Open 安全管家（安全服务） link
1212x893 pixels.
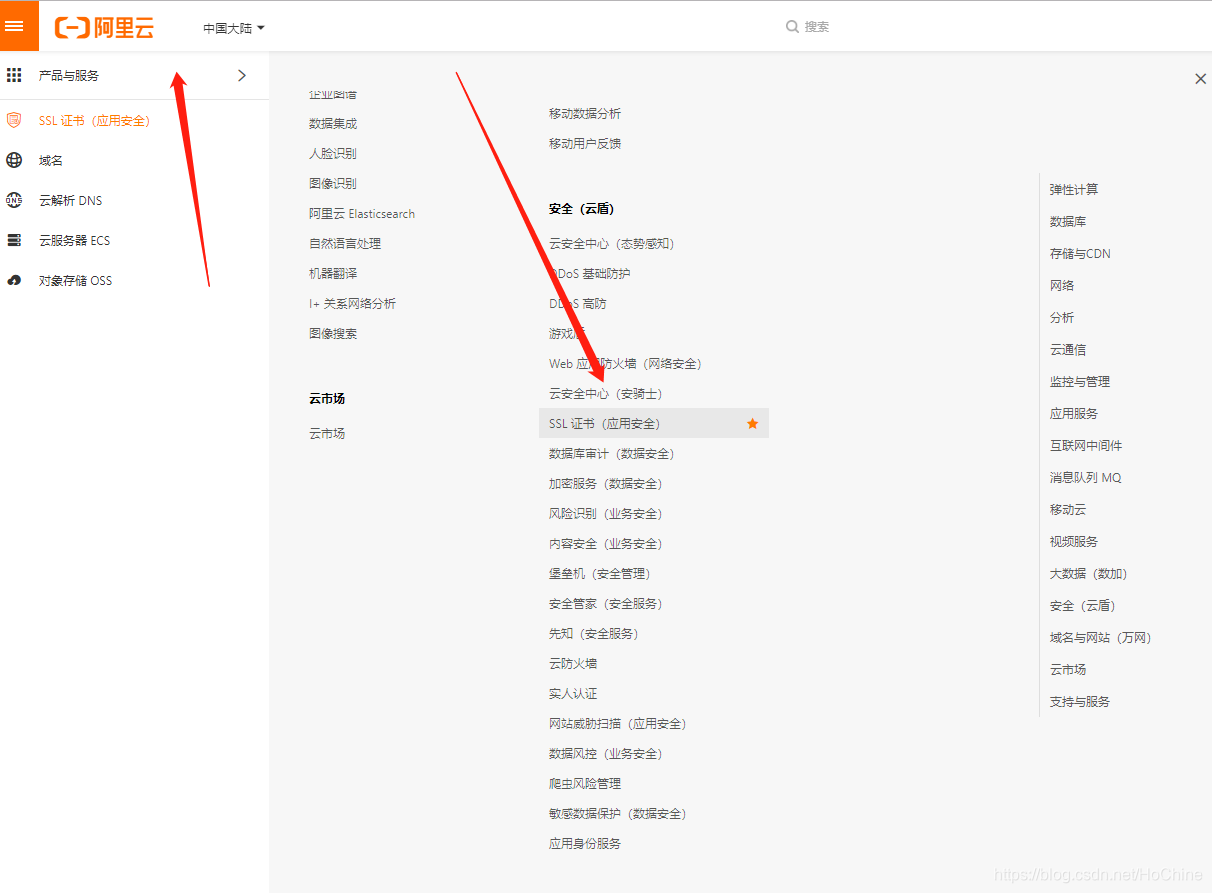pyautogui.click(x=605, y=604)
